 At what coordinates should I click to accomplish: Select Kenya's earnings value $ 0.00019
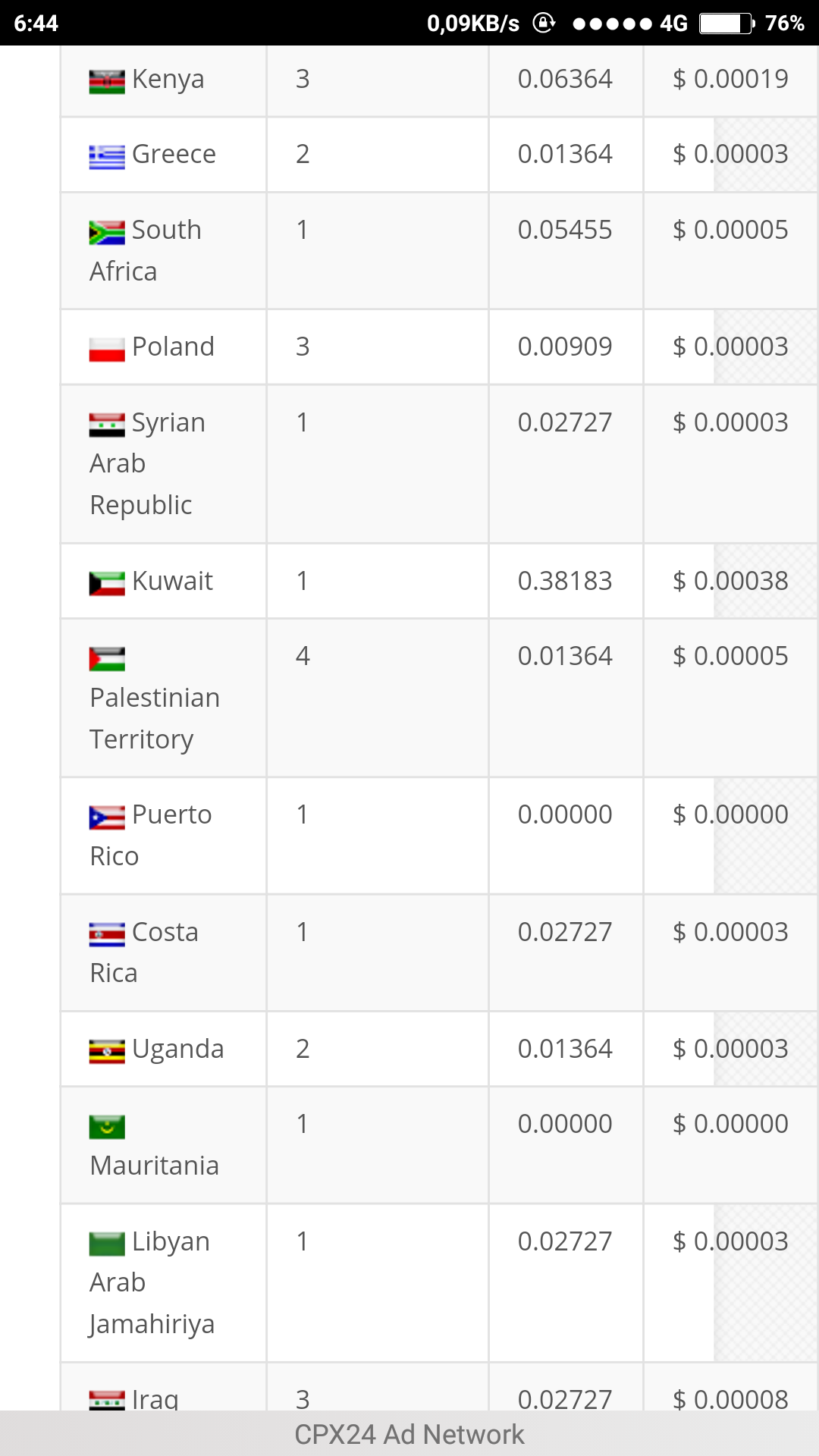click(730, 79)
